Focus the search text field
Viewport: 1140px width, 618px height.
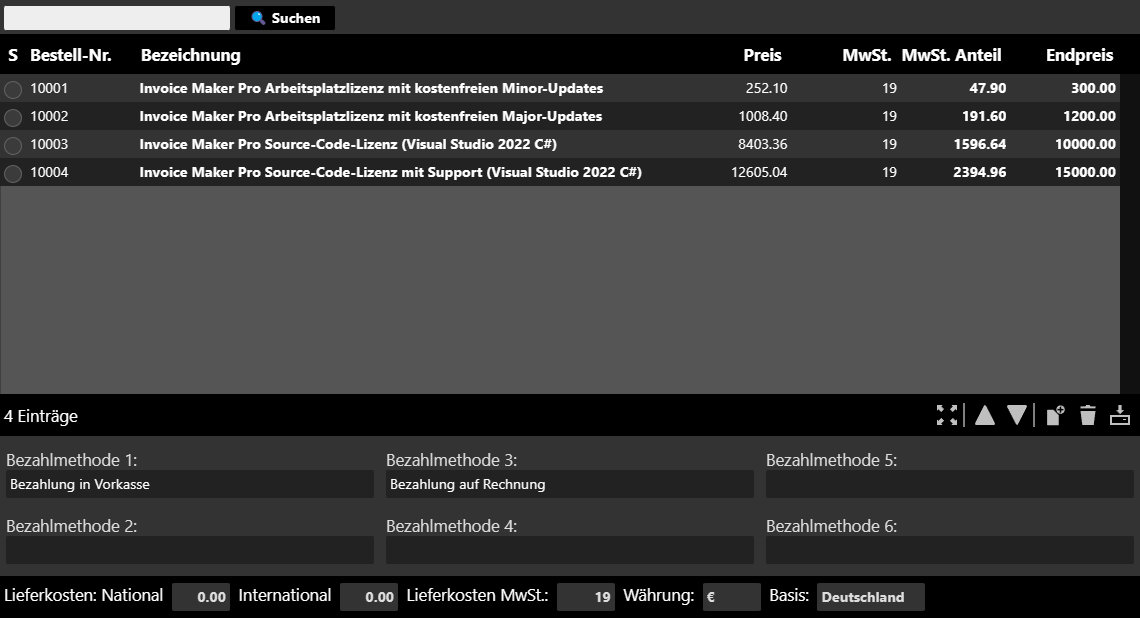[117, 18]
